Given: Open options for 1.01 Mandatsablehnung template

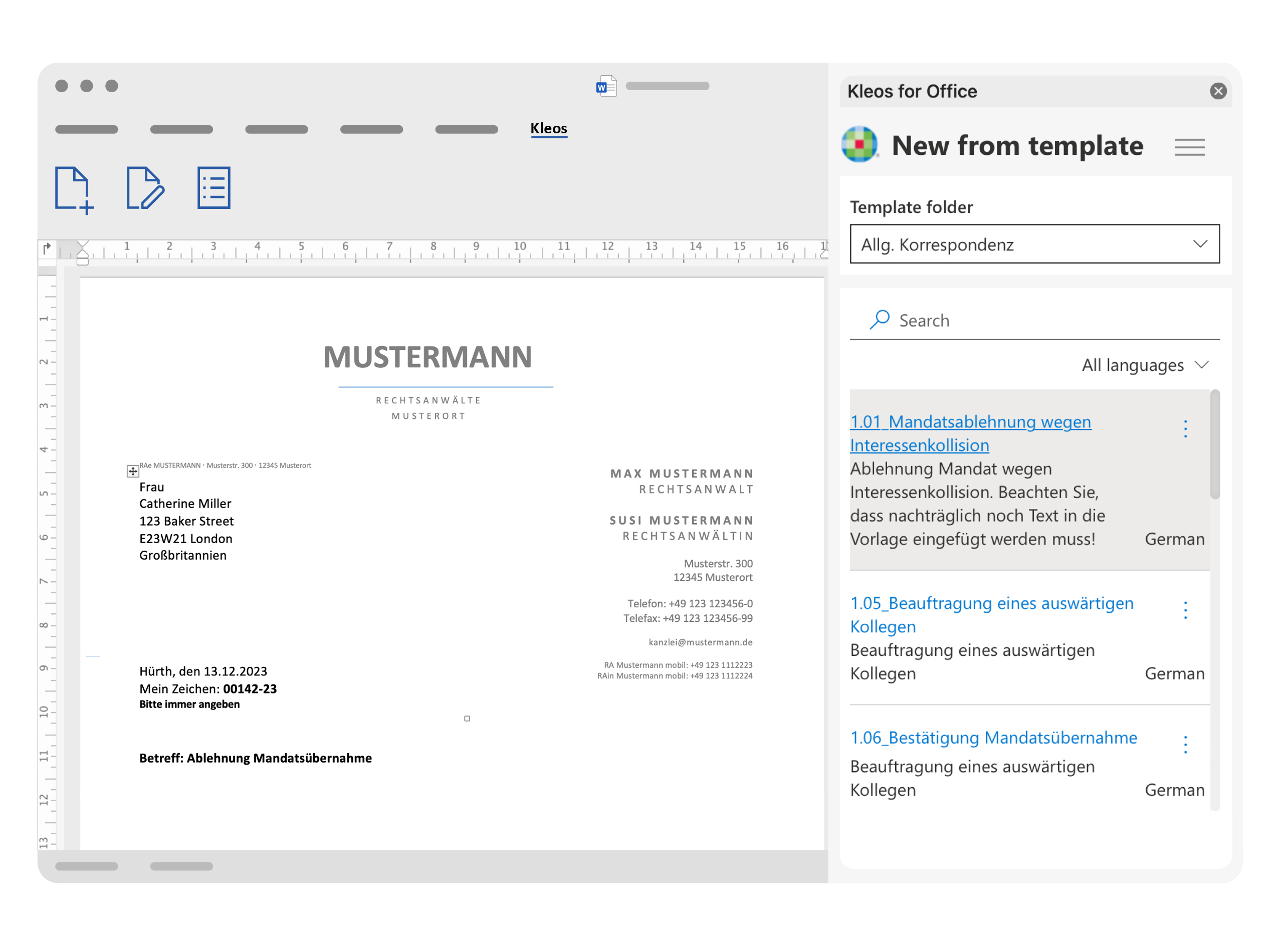Looking at the screenshot, I should (1185, 429).
